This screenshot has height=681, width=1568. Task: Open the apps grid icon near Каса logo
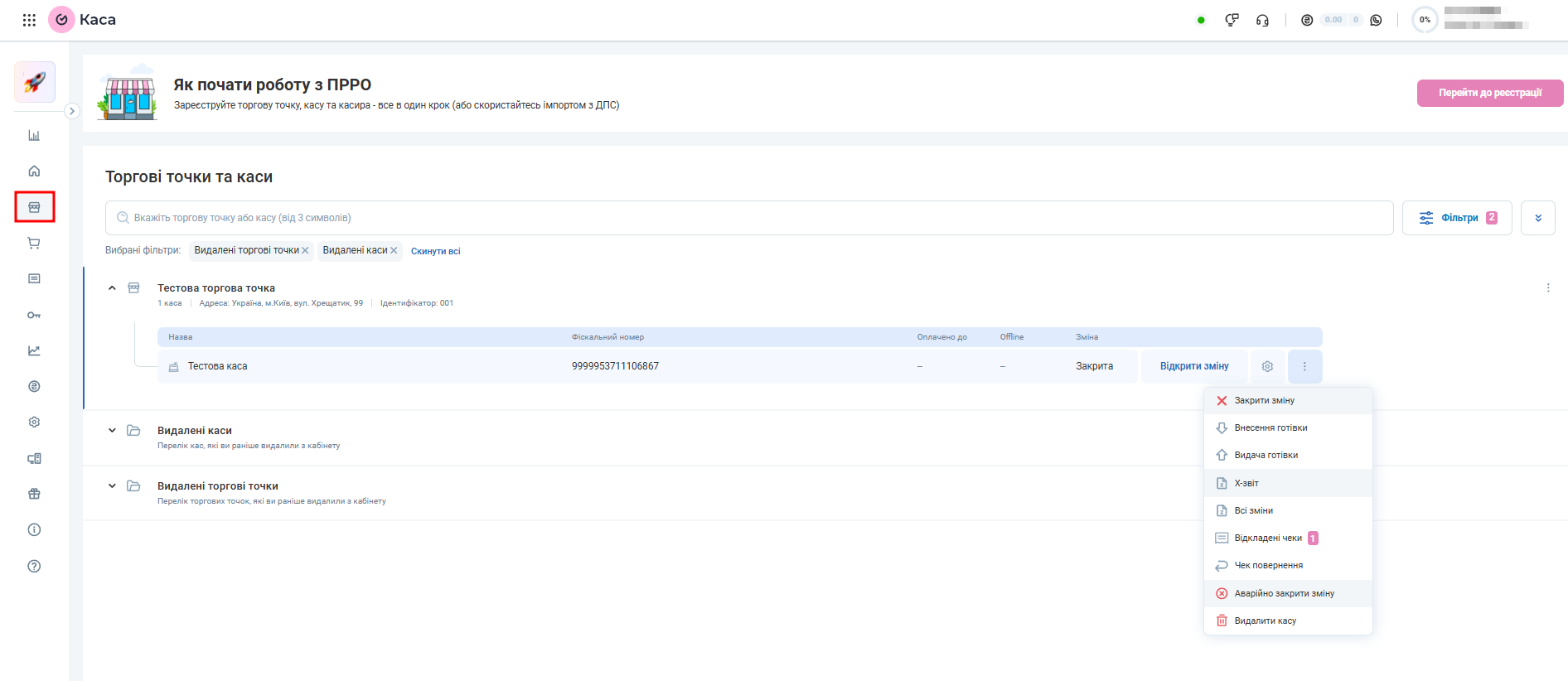(29, 20)
